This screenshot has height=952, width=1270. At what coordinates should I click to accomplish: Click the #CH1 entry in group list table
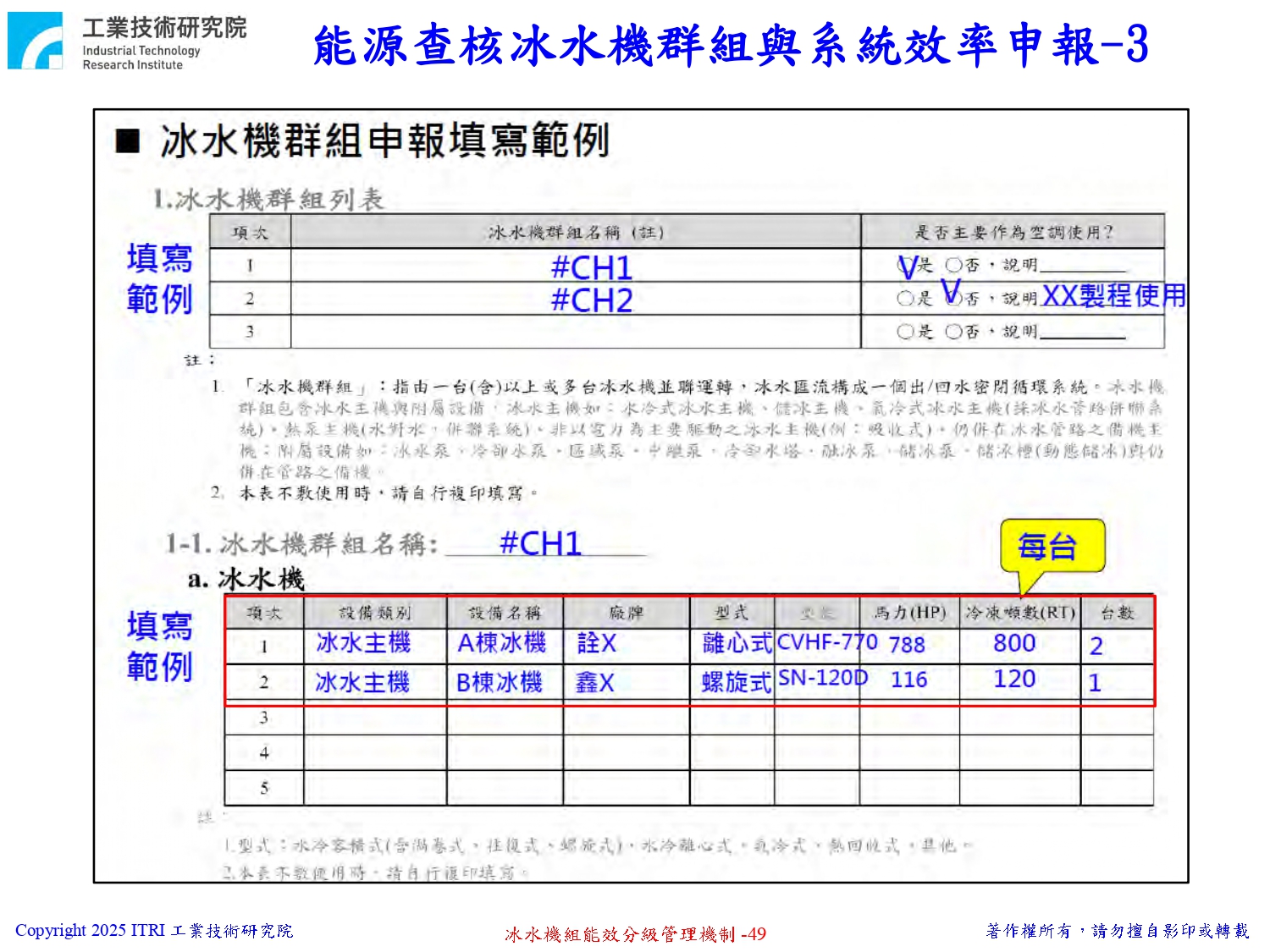(592, 268)
